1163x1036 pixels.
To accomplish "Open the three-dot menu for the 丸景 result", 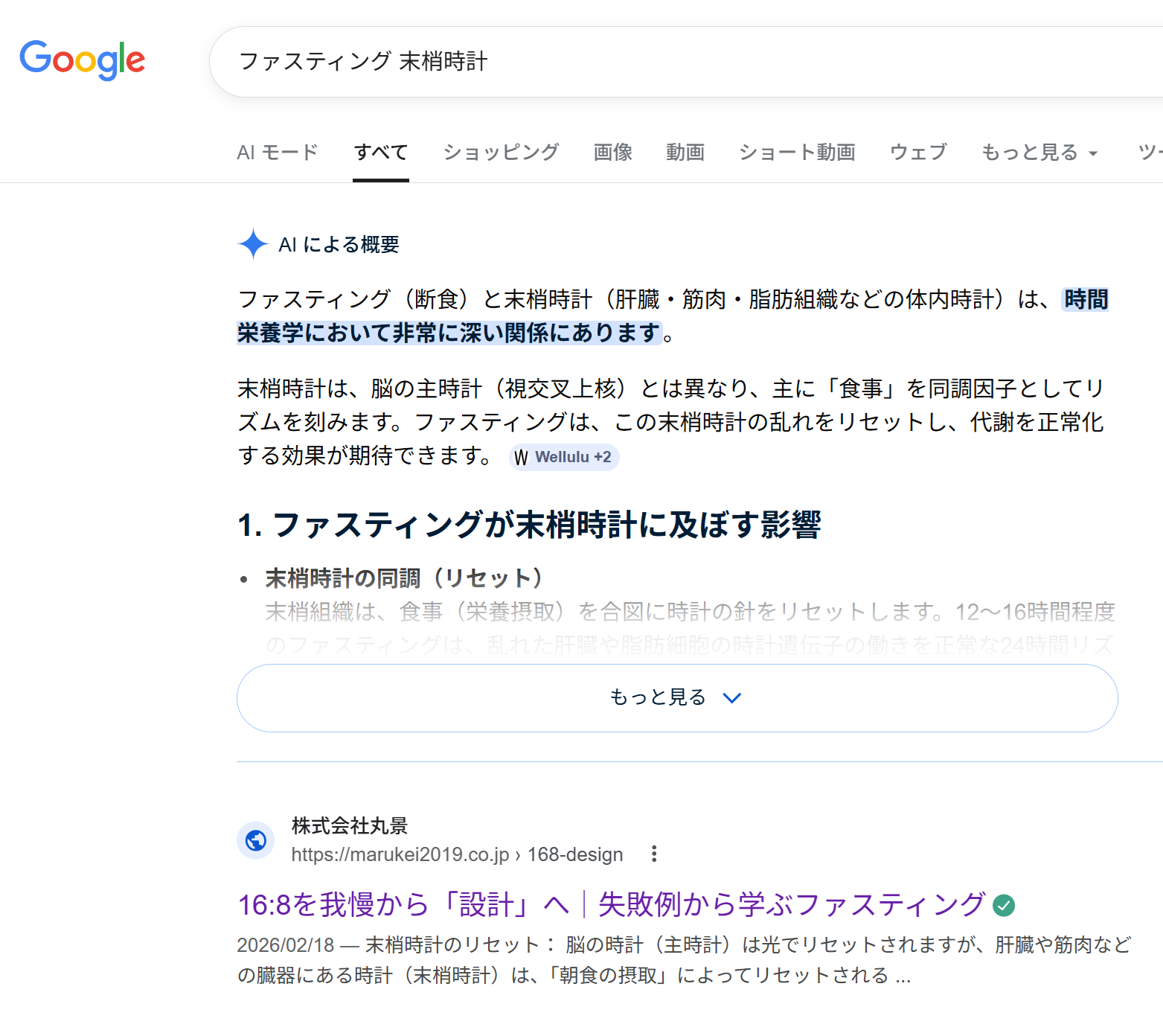I will [x=653, y=854].
